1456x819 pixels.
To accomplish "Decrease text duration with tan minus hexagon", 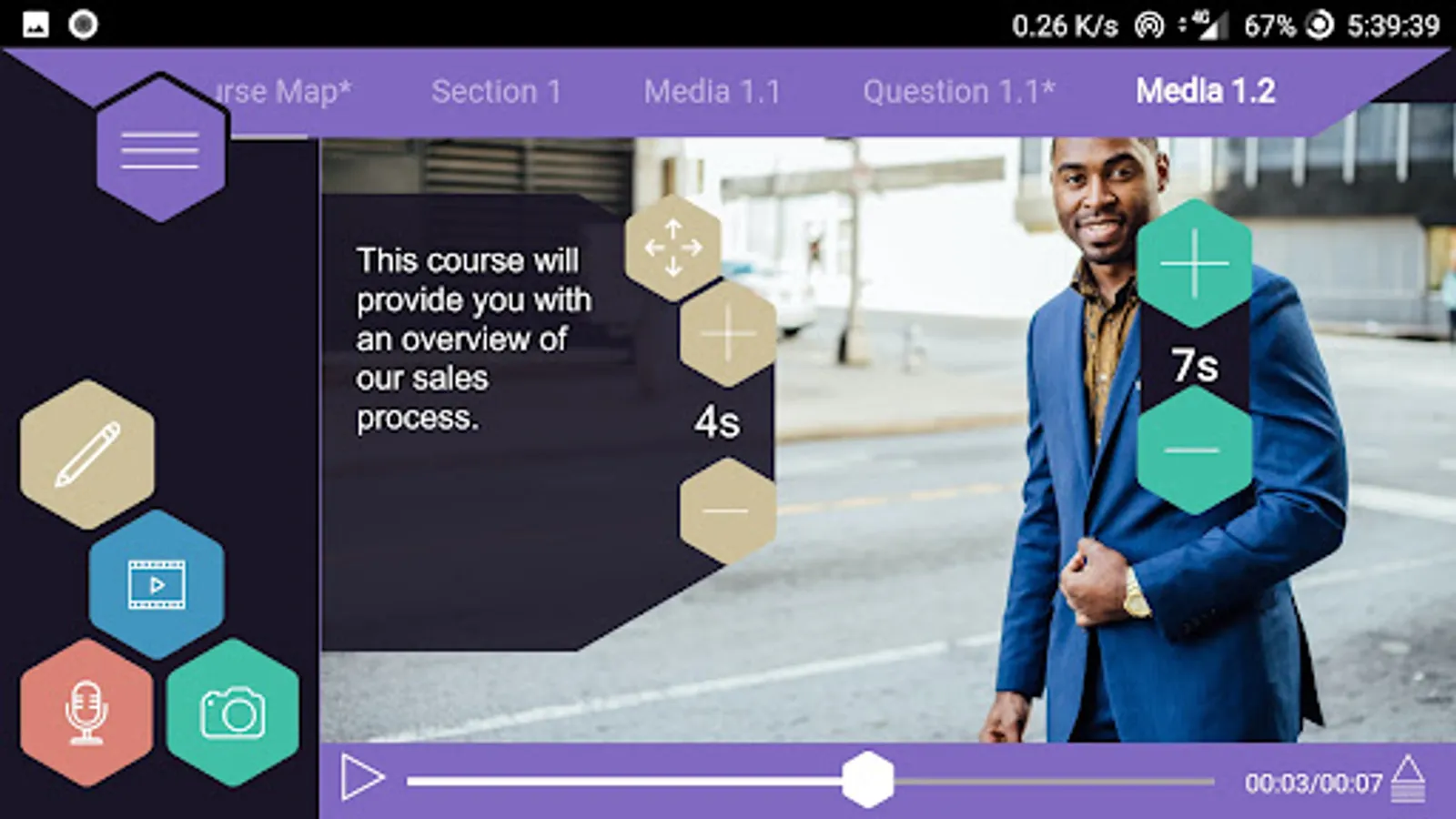I will pos(727,511).
